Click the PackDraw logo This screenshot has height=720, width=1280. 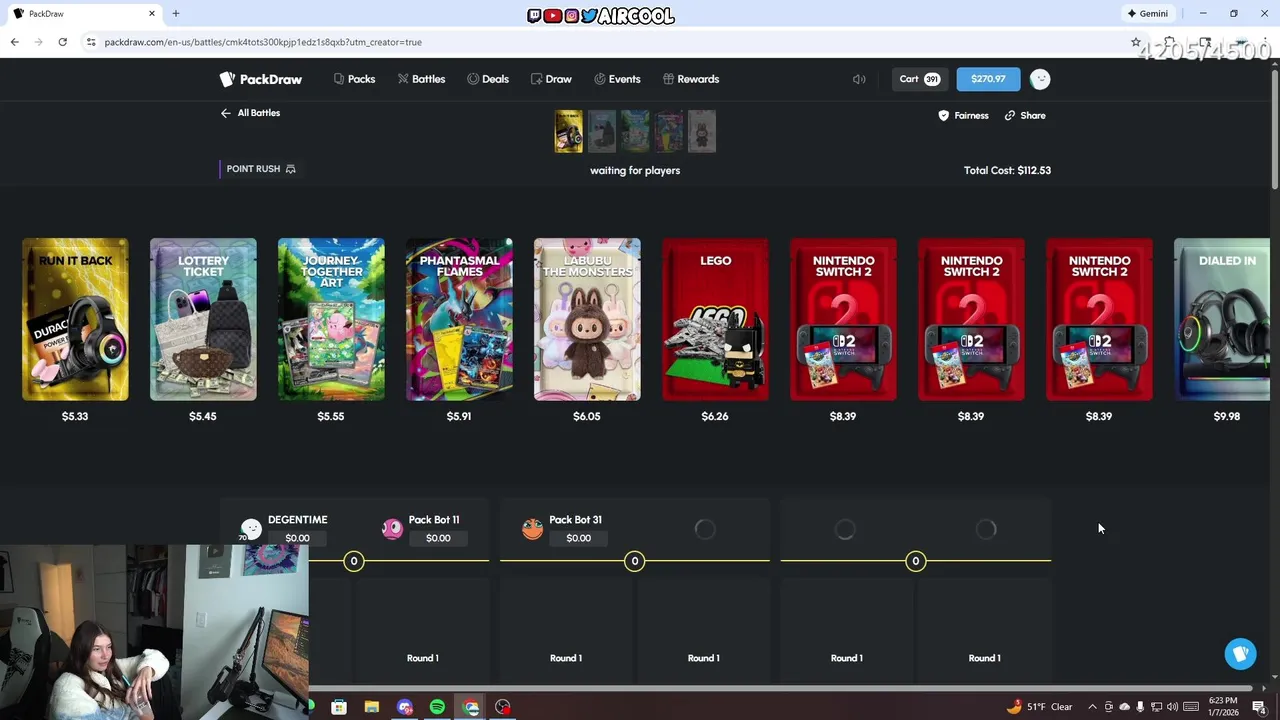tap(260, 79)
